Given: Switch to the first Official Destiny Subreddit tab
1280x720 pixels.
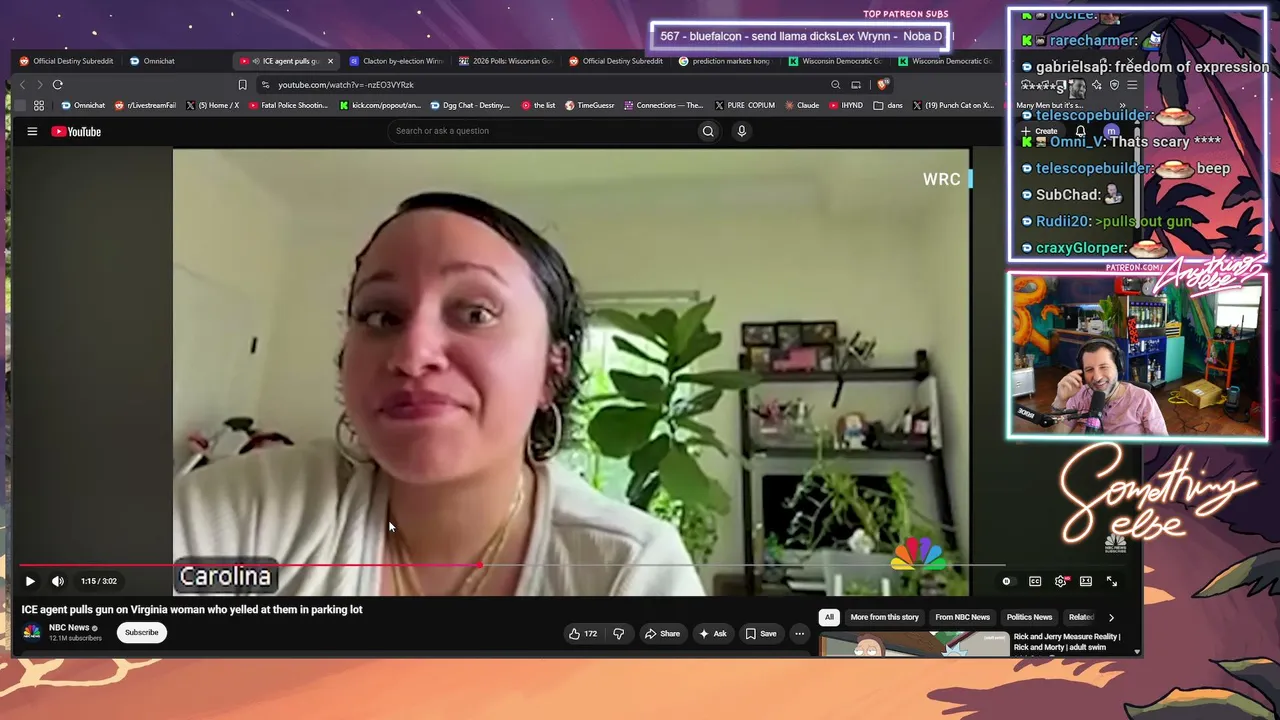Looking at the screenshot, I should point(68,61).
